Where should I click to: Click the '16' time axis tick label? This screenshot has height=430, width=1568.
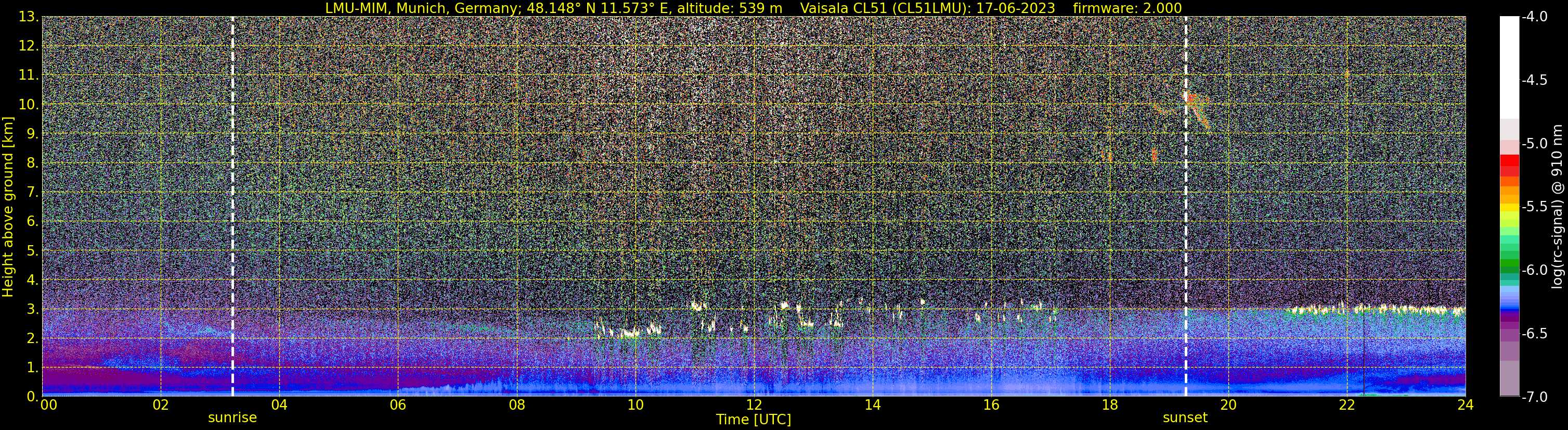[991, 405]
